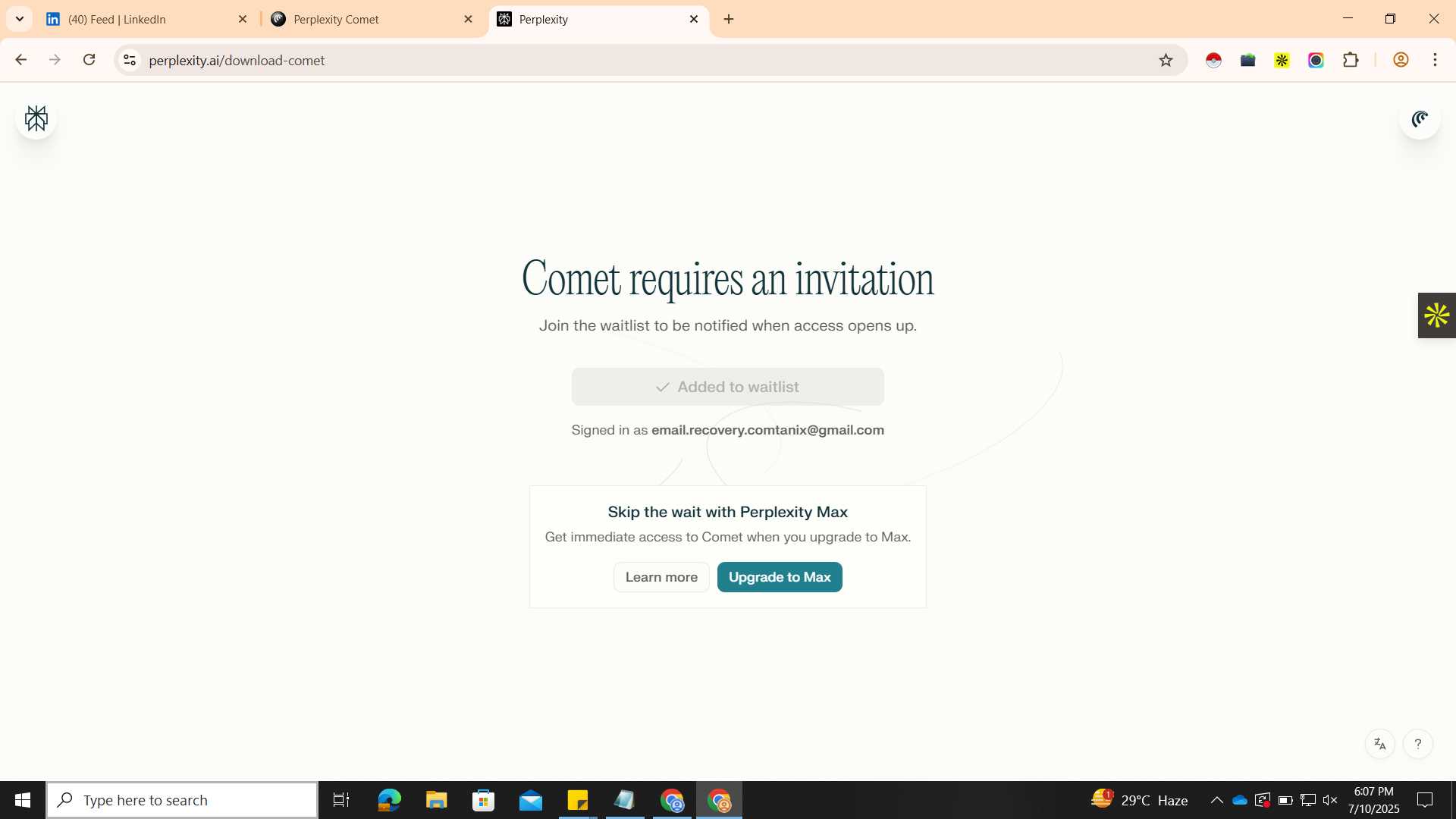Open the Windows Start menu

(23, 800)
